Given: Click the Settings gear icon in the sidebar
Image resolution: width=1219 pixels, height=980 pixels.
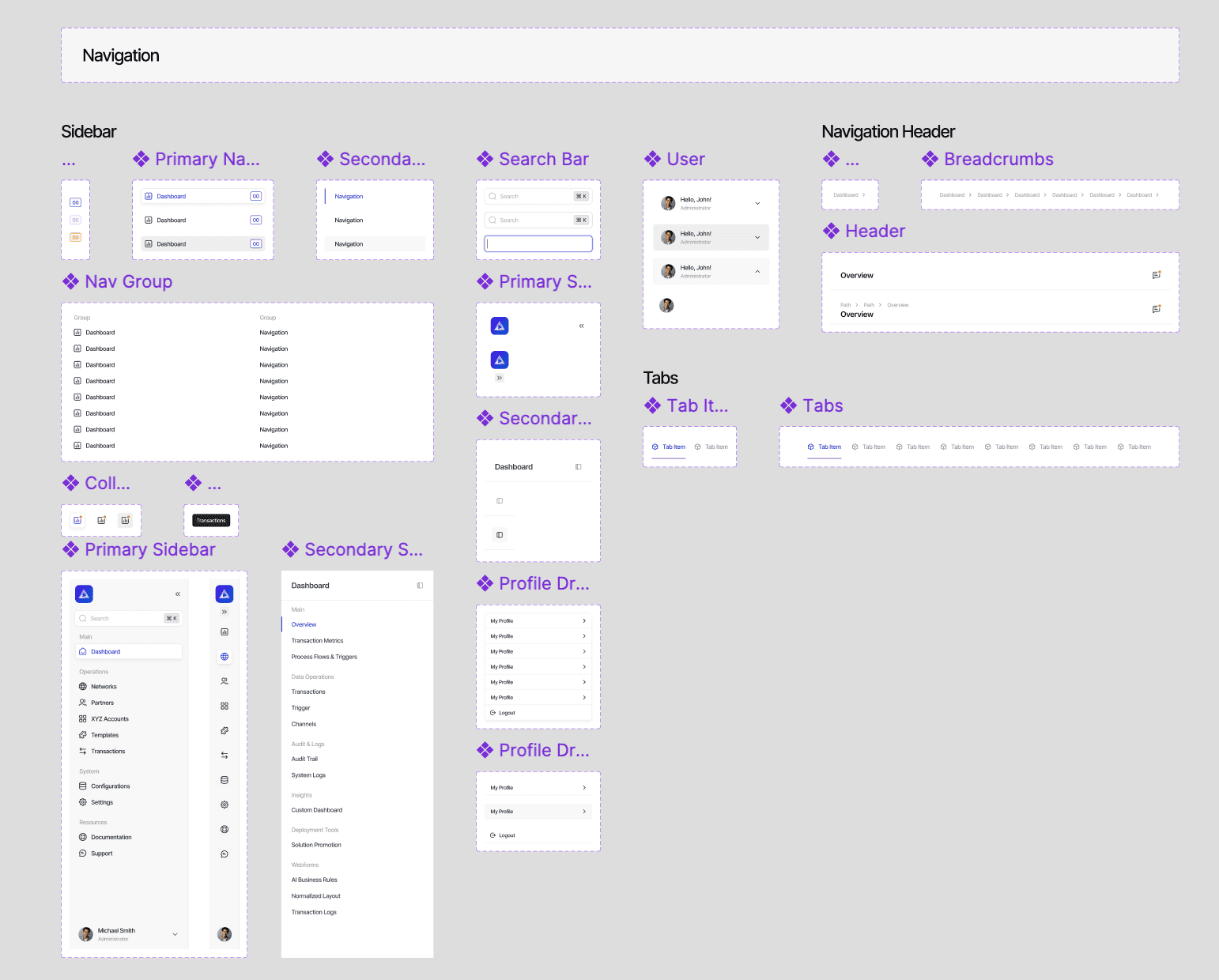Looking at the screenshot, I should [x=84, y=802].
